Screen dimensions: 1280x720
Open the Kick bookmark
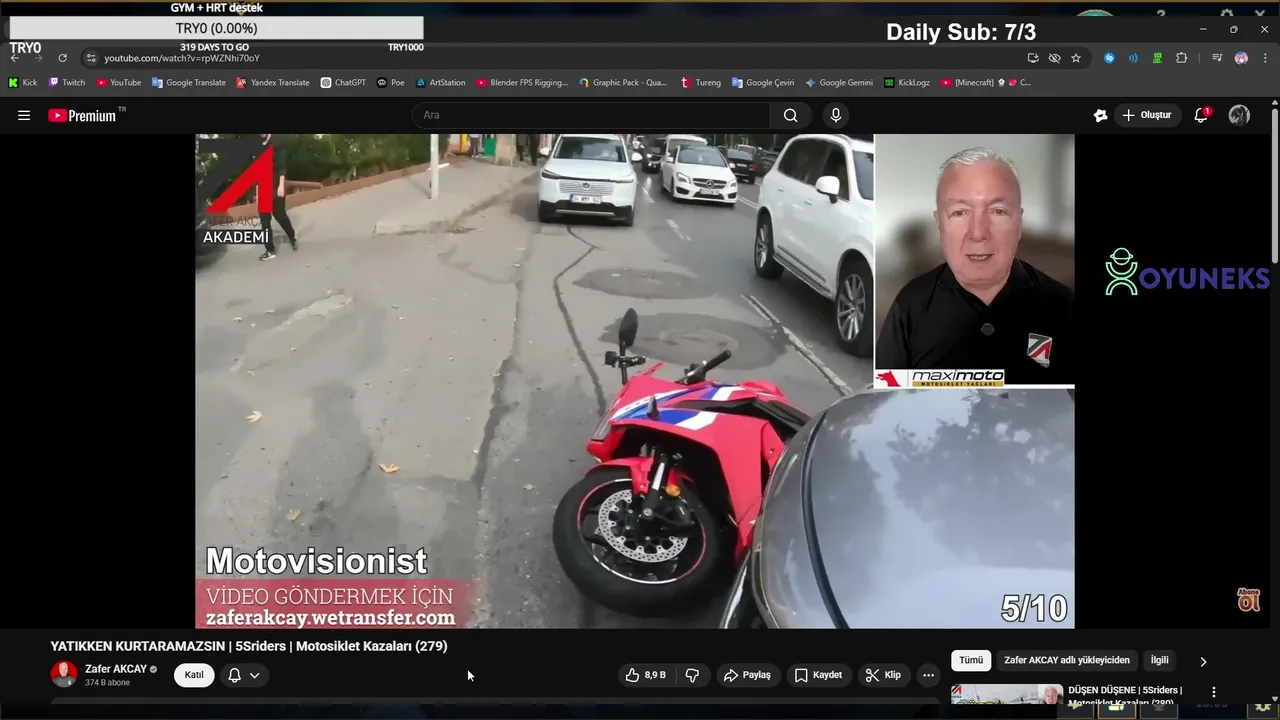(x=23, y=83)
